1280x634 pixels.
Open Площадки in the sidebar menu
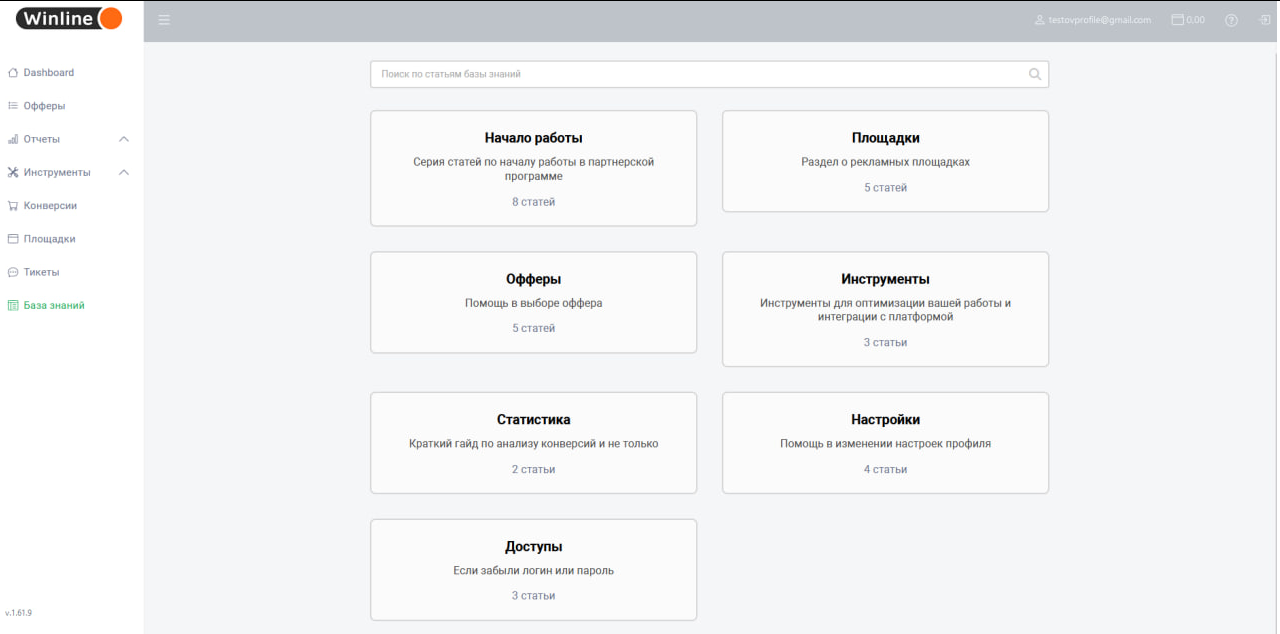(49, 239)
